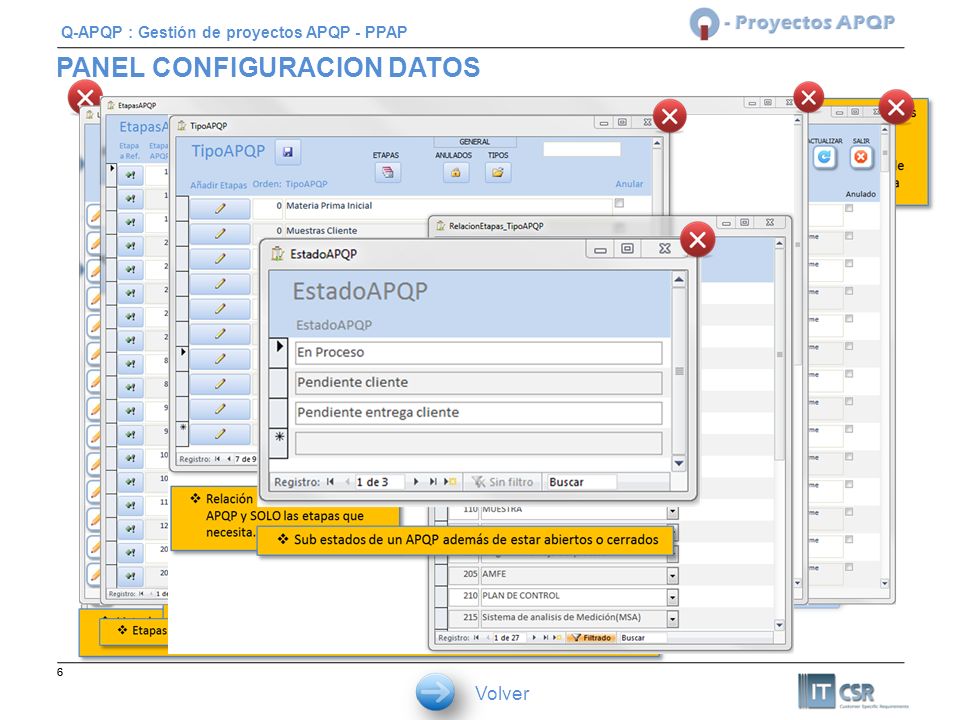Click the Buscar search box in EstadoAPQP
Image resolution: width=960 pixels, height=720 pixels.
(582, 482)
